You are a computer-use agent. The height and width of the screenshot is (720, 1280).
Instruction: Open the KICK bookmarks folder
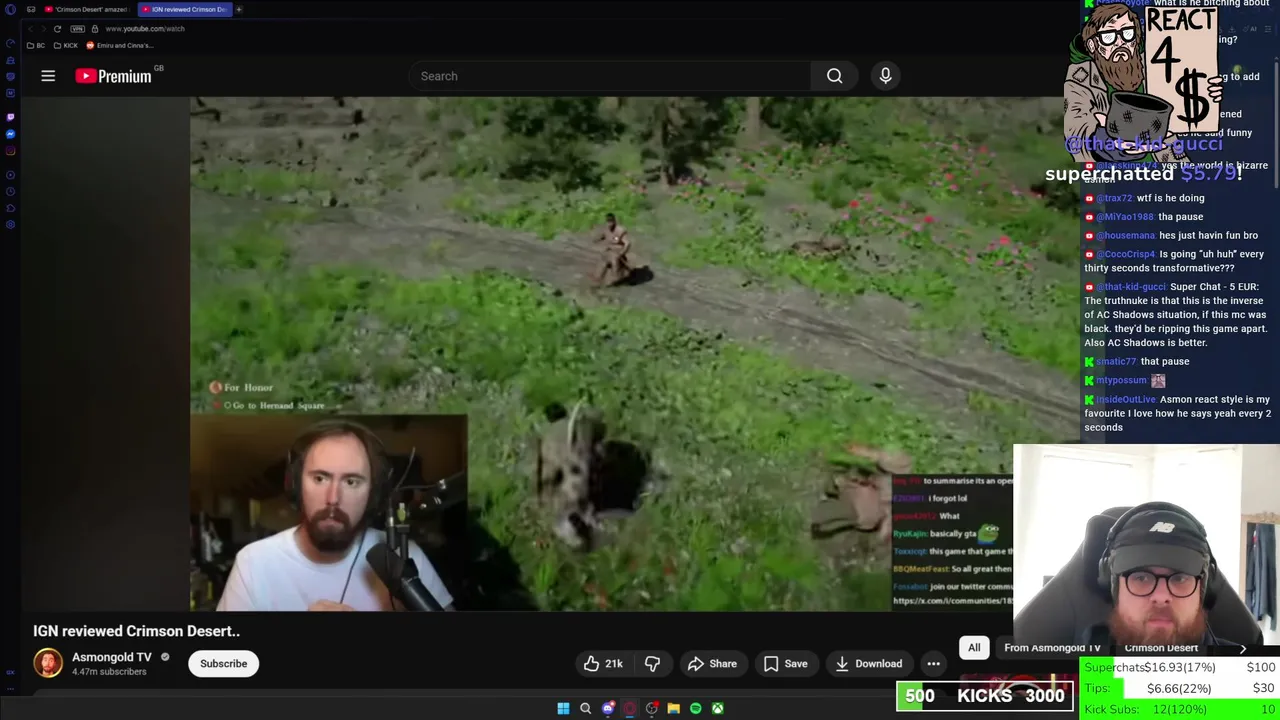tap(66, 45)
